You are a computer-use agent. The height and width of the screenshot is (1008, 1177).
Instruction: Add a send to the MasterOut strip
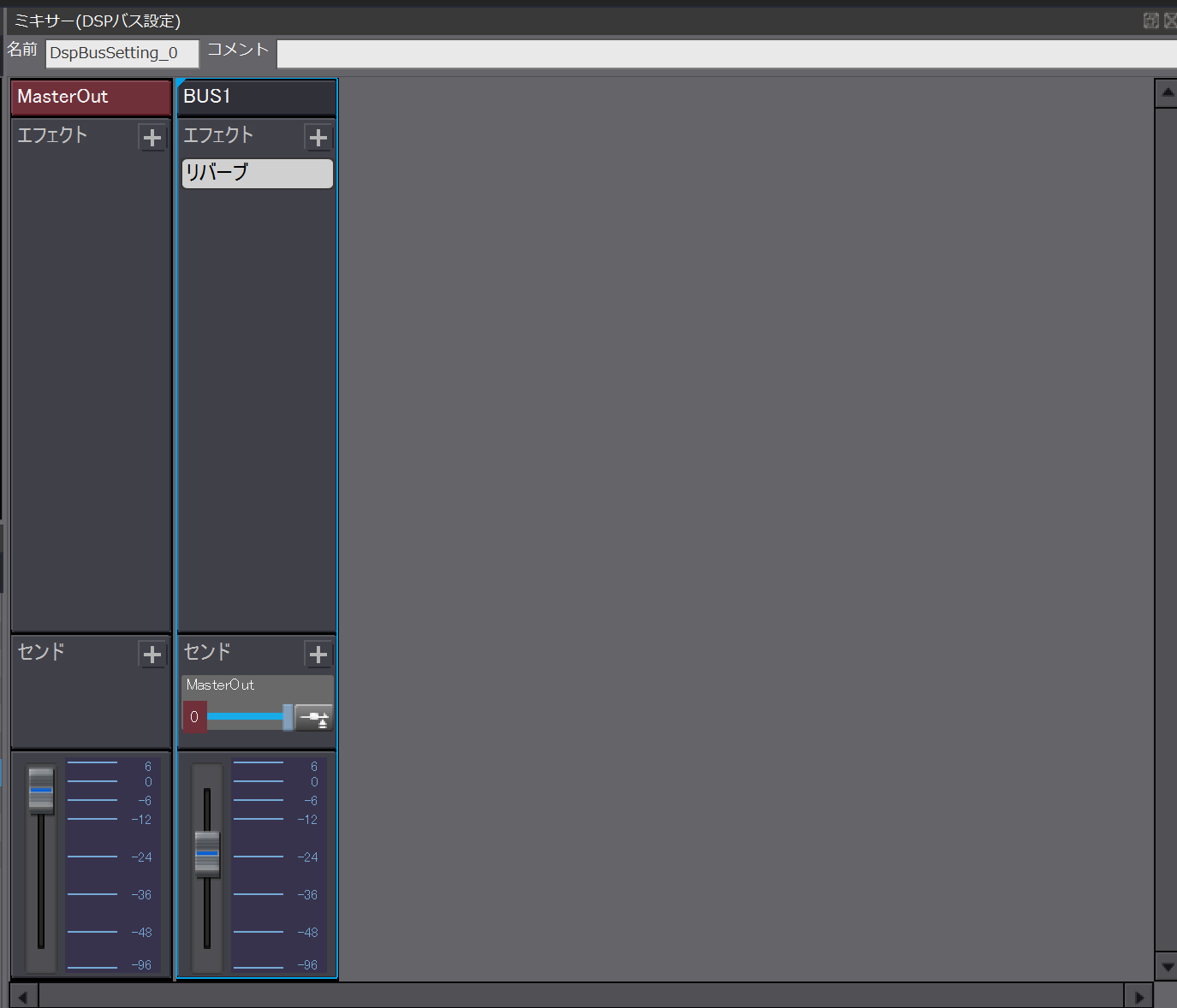pos(152,654)
